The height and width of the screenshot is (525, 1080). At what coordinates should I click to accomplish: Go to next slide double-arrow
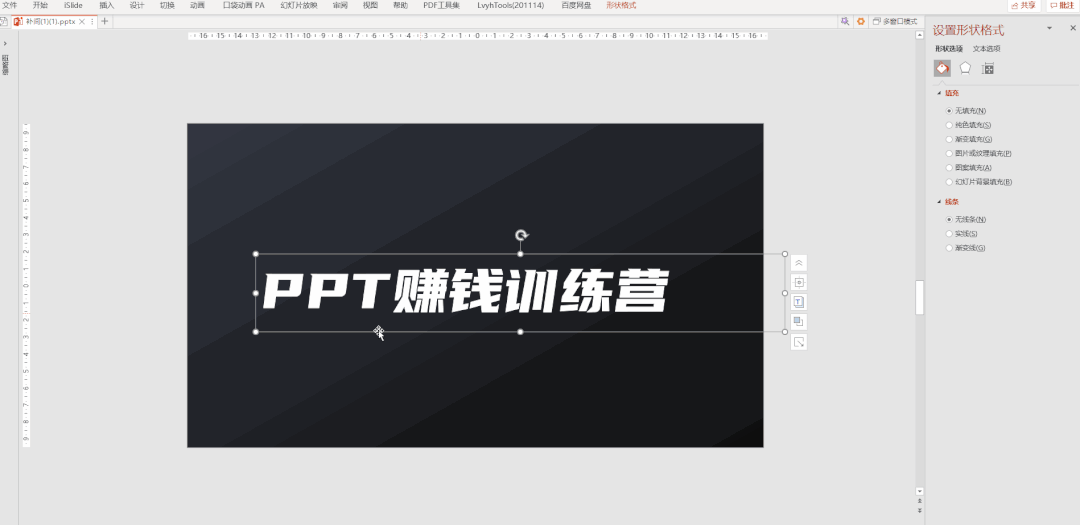(x=920, y=511)
